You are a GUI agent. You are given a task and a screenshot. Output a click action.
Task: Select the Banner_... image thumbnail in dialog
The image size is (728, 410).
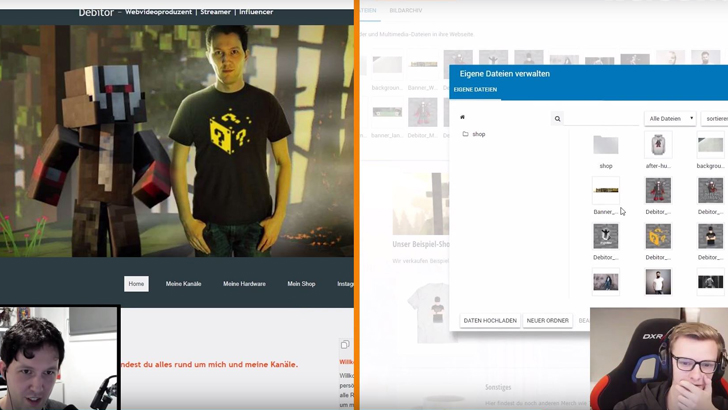(x=606, y=190)
